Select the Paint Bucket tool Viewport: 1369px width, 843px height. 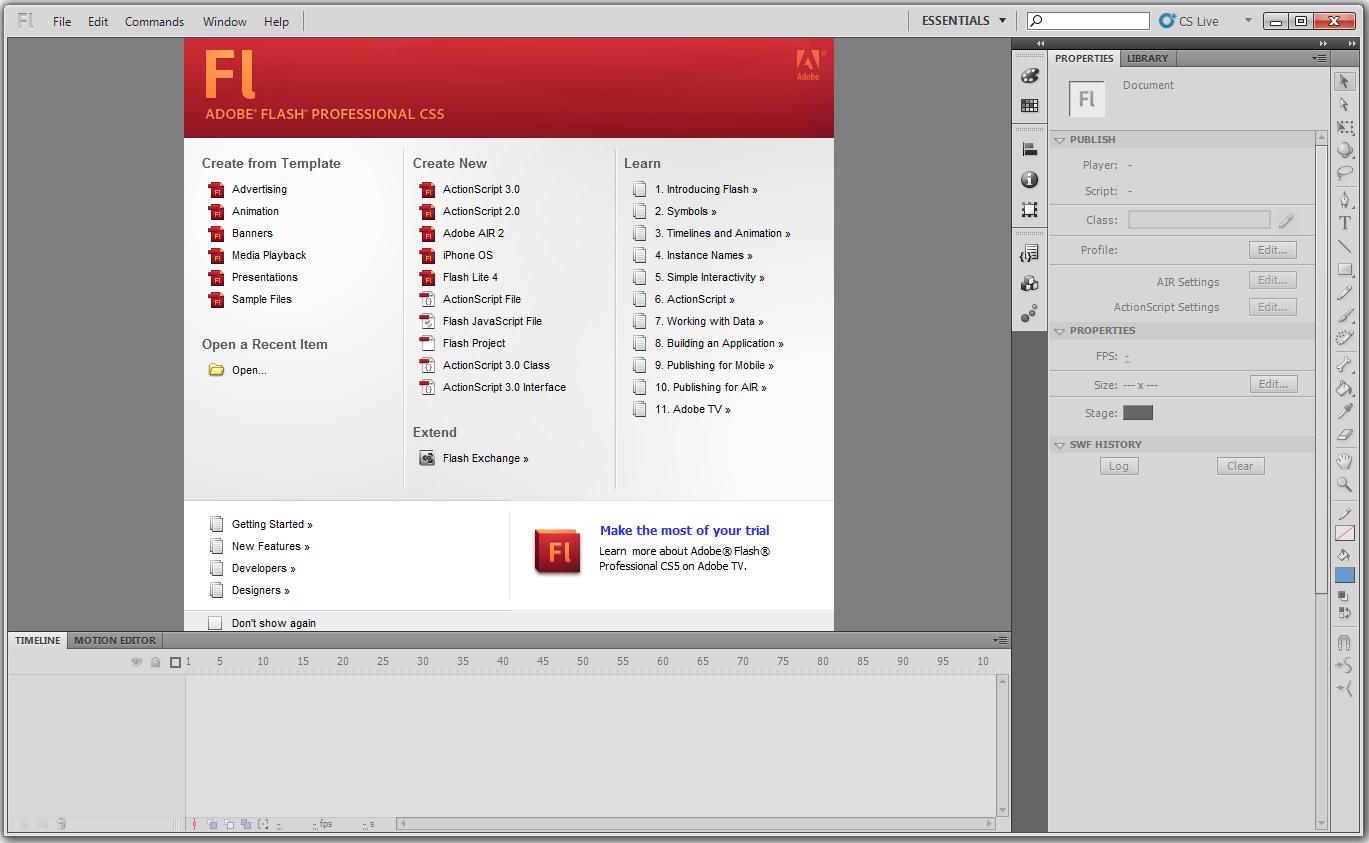click(1345, 385)
